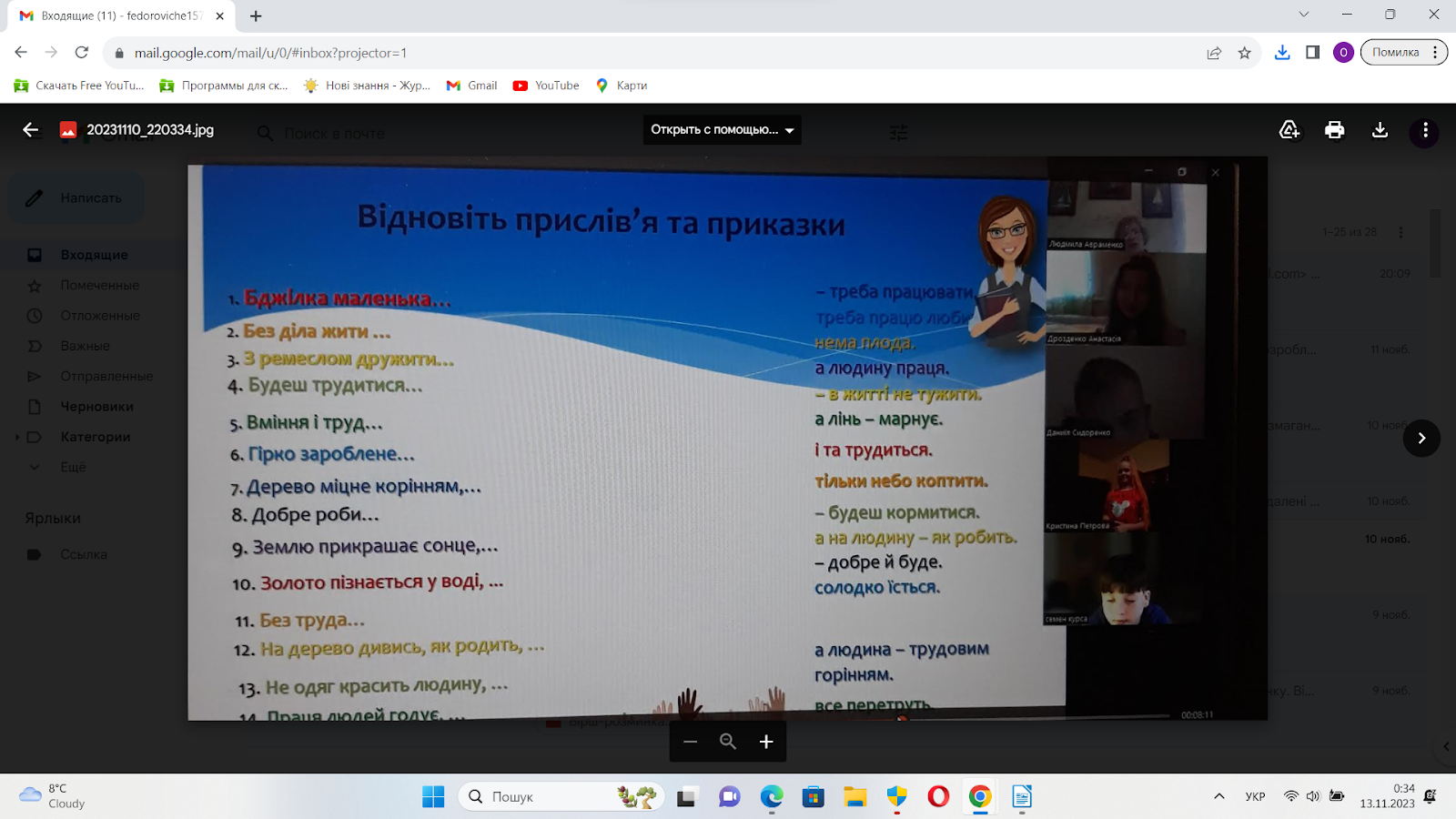Viewport: 1456px width, 819px height.
Task: Open the chat app on taskbar
Action: click(x=729, y=797)
